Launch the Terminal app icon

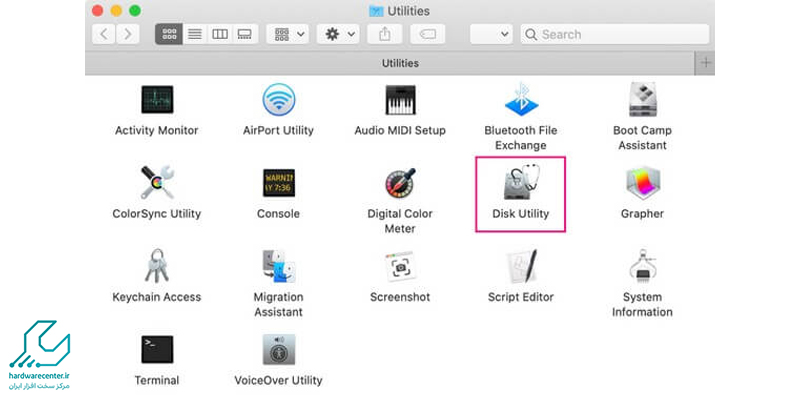157,349
